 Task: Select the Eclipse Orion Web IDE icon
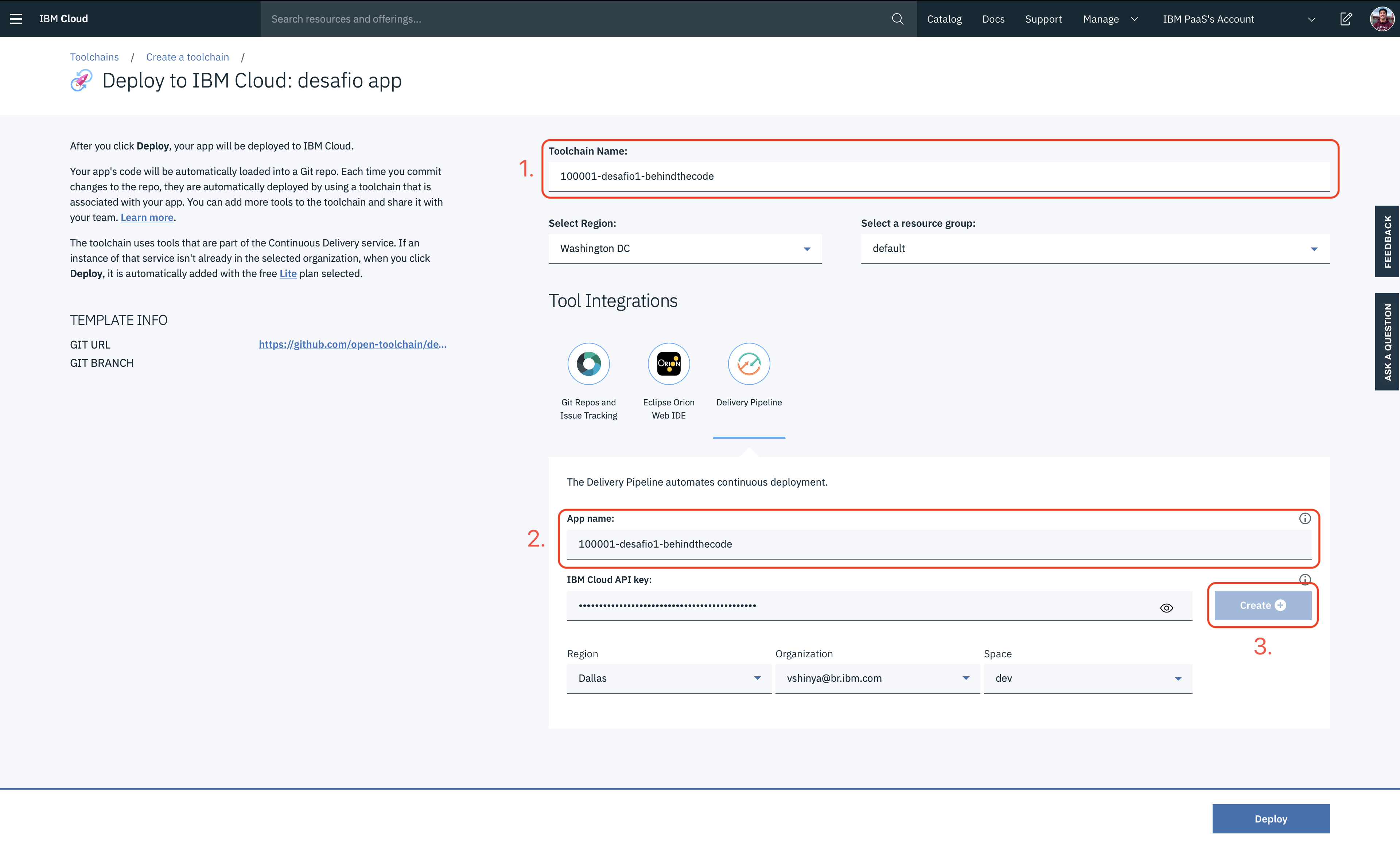[669, 363]
